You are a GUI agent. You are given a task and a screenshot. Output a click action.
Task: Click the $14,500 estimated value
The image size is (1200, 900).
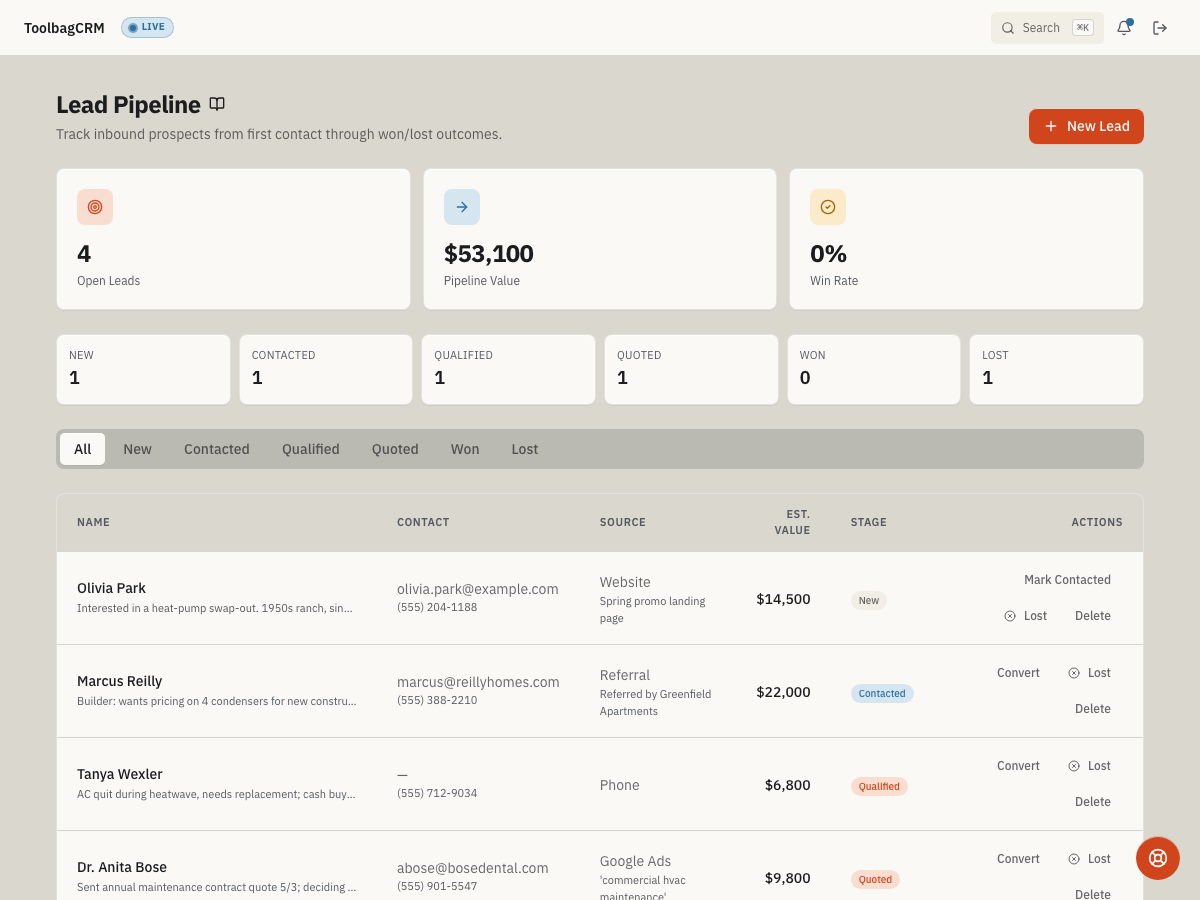783,599
